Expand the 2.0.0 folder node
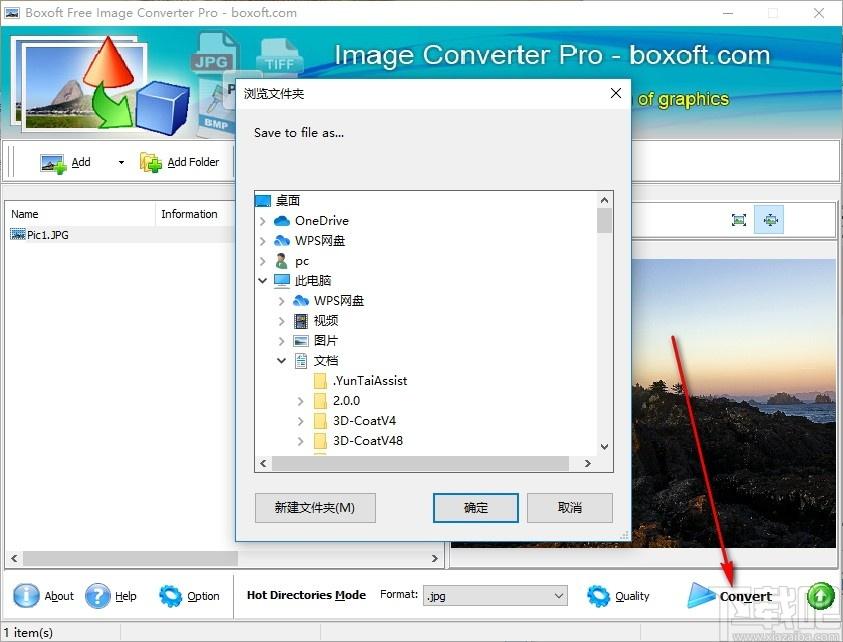This screenshot has width=843, height=642. click(301, 401)
